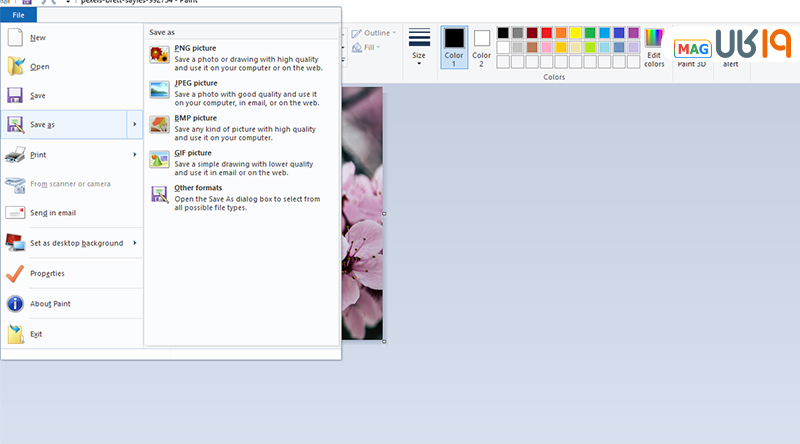Click the BMP picture icon
The width and height of the screenshot is (800, 444).
click(159, 125)
